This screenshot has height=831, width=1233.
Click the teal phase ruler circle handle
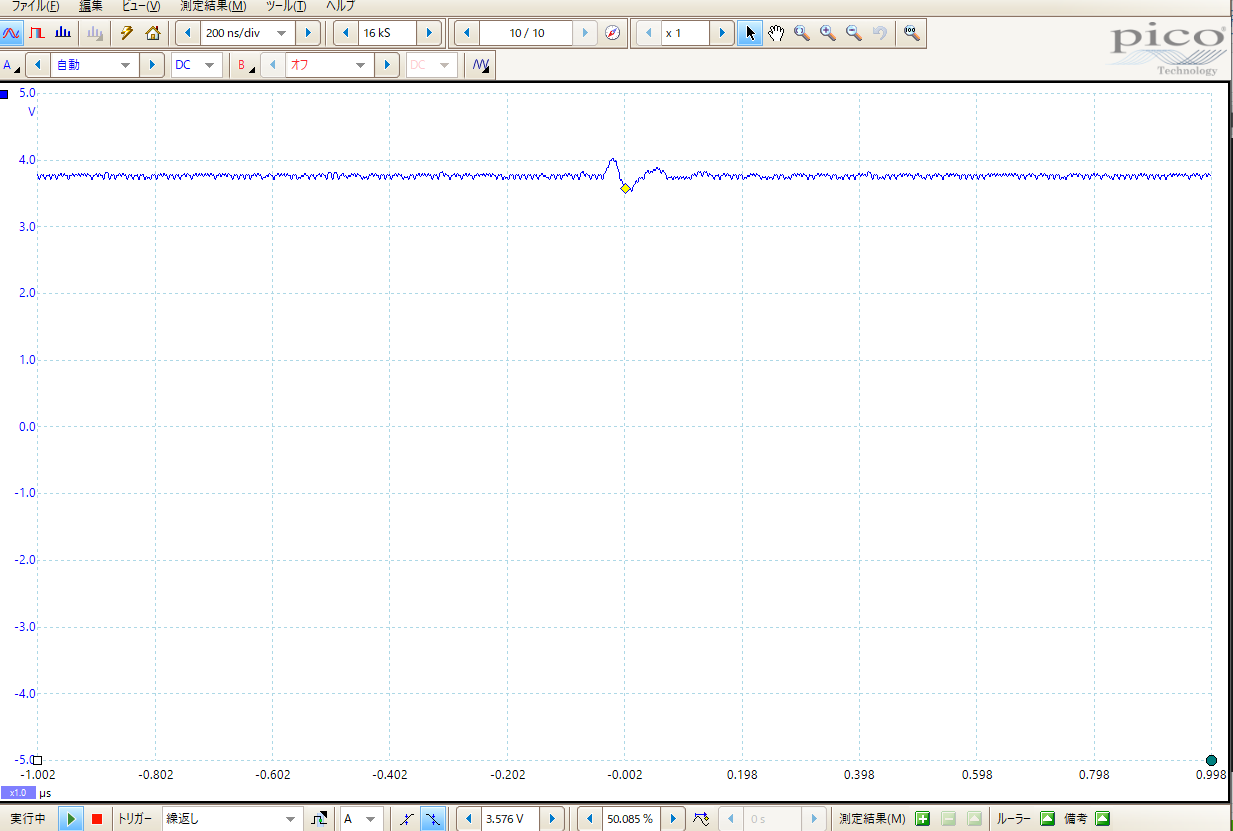point(1212,760)
